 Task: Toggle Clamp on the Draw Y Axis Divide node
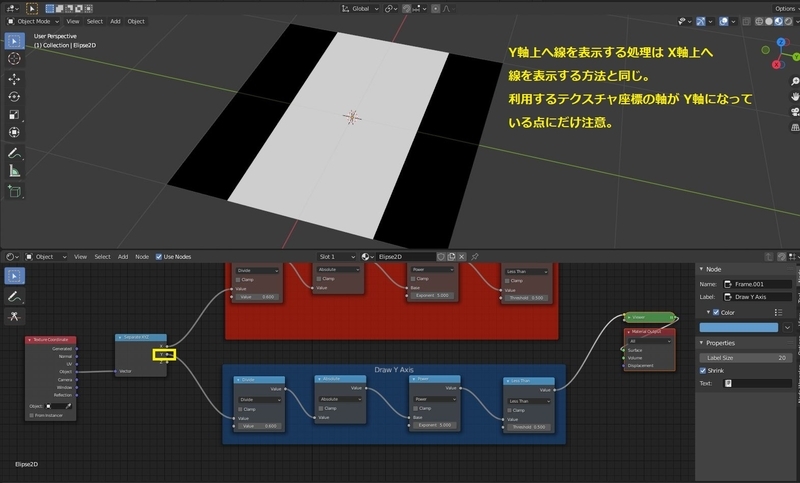238,409
